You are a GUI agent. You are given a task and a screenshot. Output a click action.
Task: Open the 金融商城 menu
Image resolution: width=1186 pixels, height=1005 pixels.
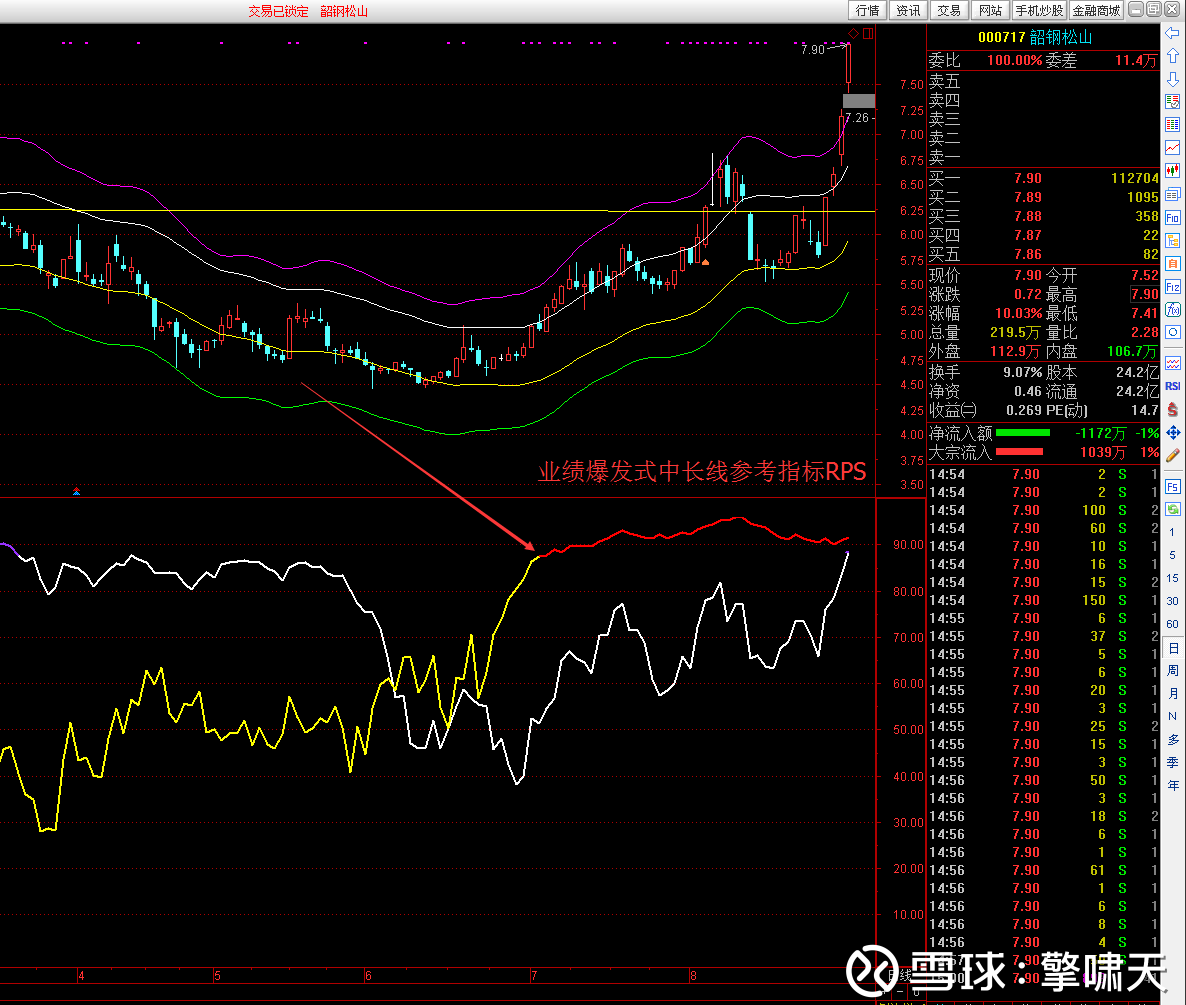click(1096, 11)
